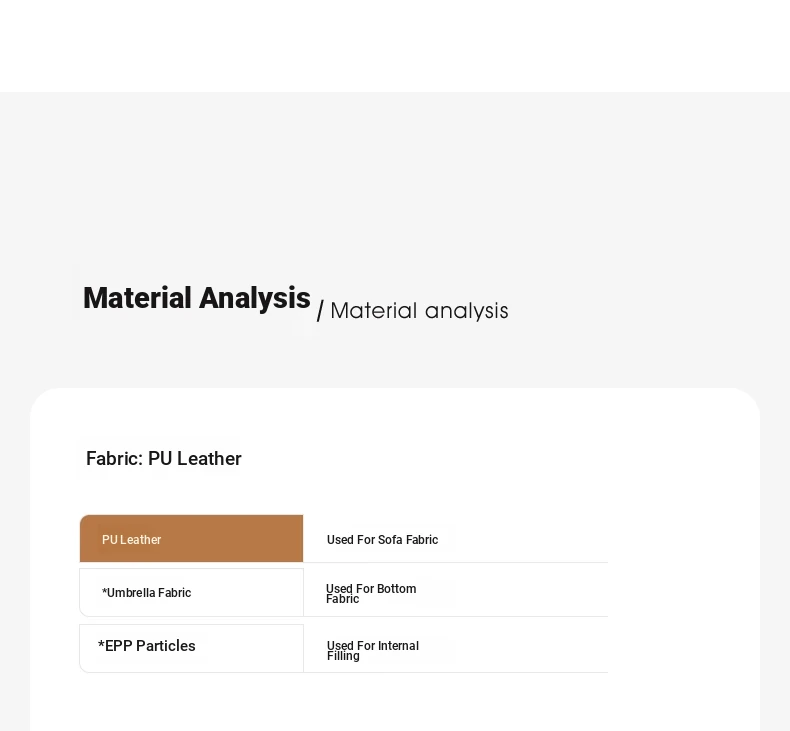Screen dimensions: 790x731
Task: Click the blank white banner at page top
Action: tap(395, 46)
